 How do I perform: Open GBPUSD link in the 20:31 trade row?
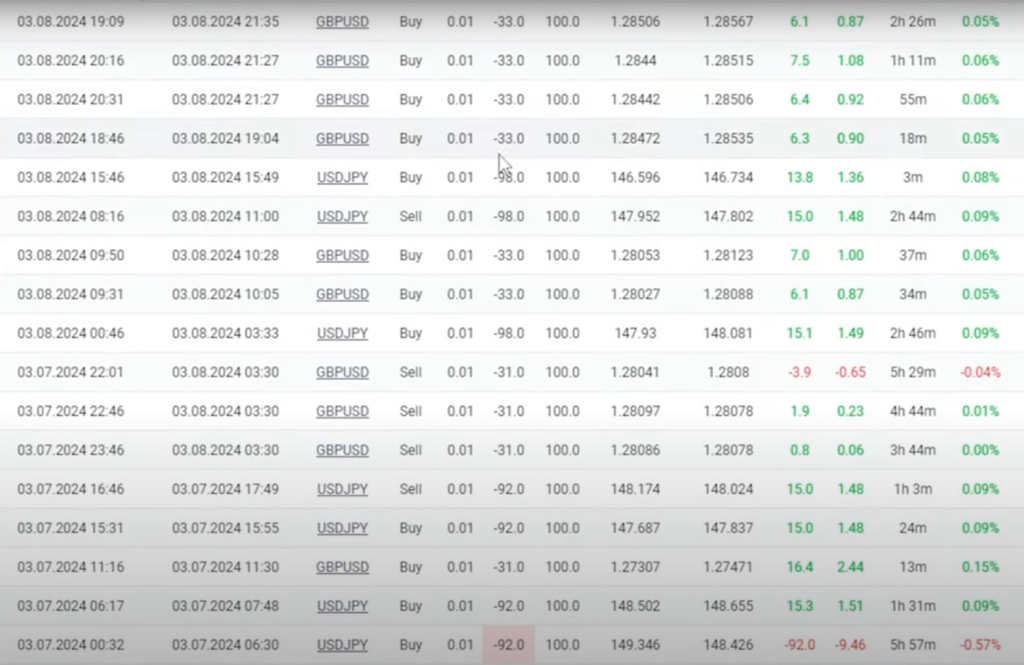342,99
